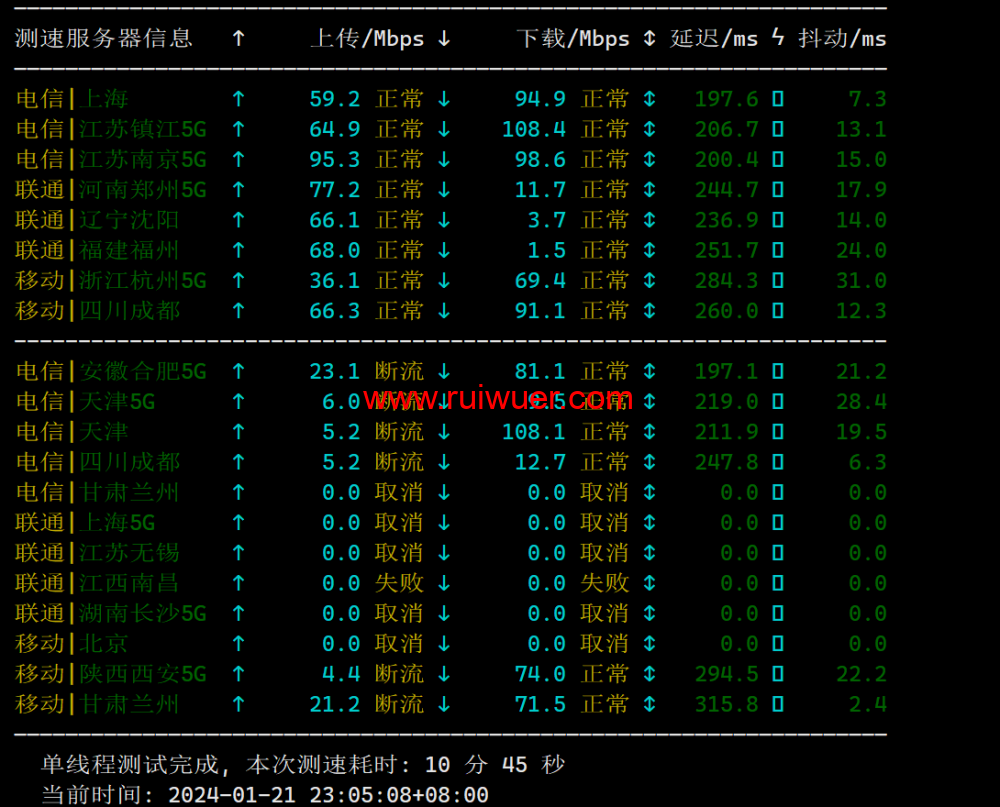
Task: Click the 断流 status in 电信 安徽合肥5G row
Action: click(399, 372)
